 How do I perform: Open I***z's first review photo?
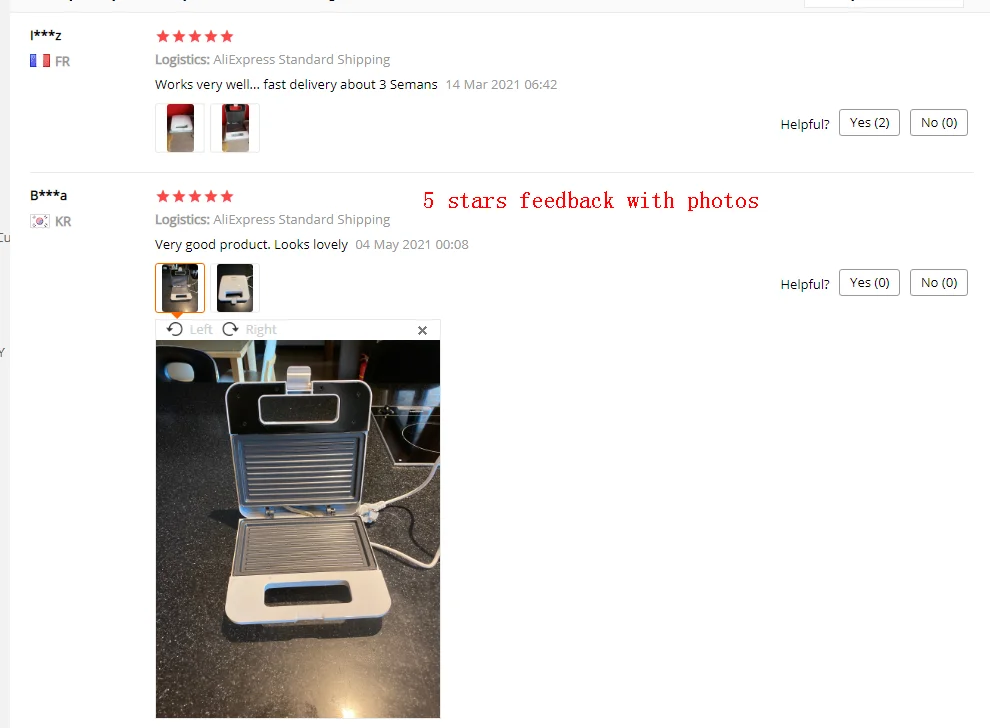180,128
